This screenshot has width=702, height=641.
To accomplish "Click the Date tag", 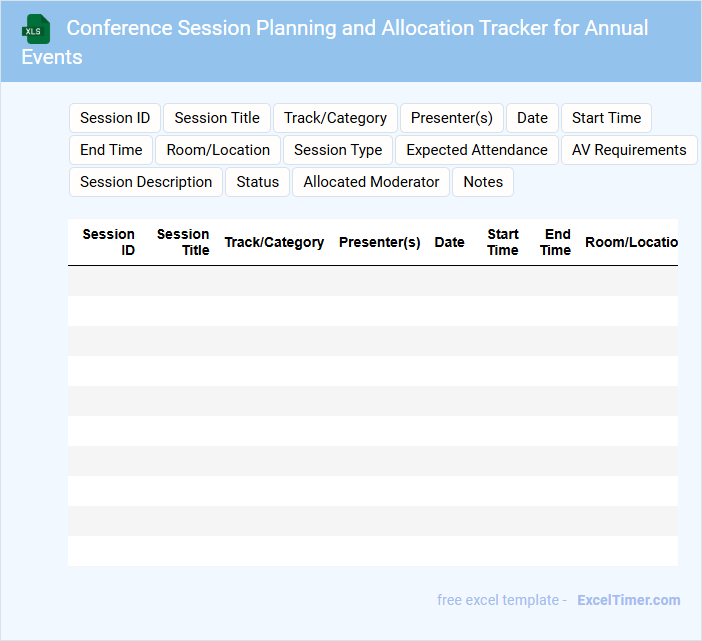I will (532, 118).
